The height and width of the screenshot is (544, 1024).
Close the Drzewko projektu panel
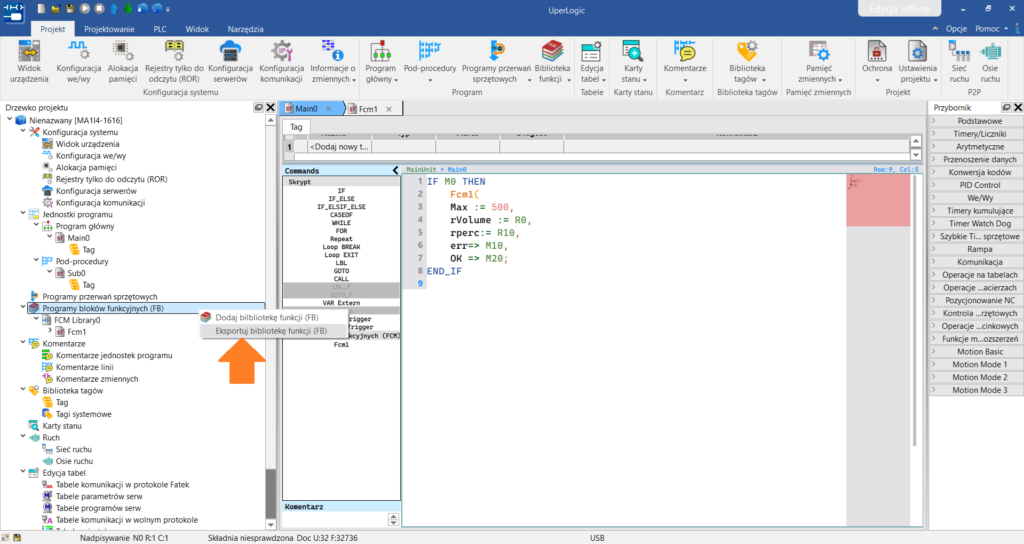point(270,107)
